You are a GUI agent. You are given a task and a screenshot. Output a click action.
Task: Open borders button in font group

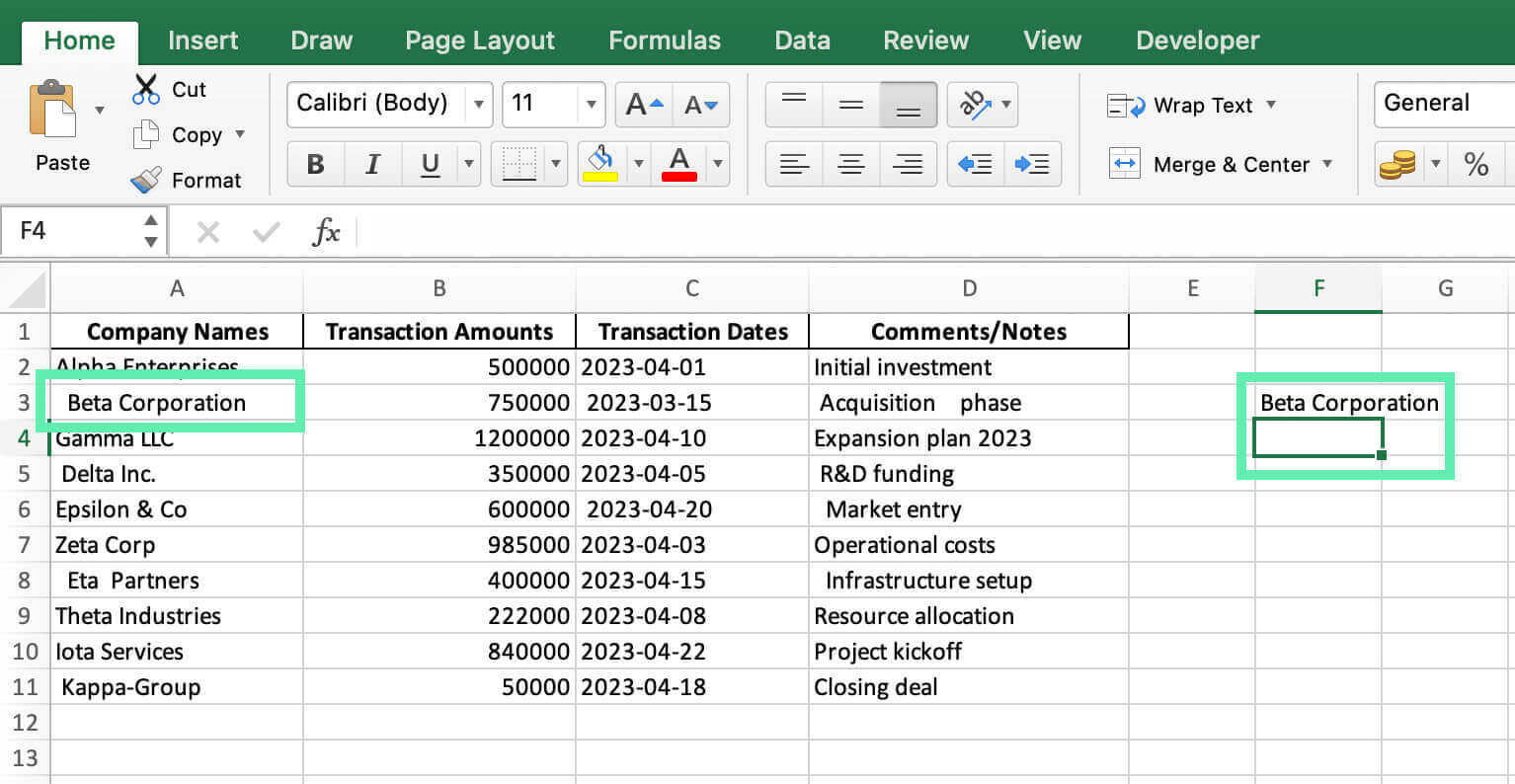[x=519, y=164]
